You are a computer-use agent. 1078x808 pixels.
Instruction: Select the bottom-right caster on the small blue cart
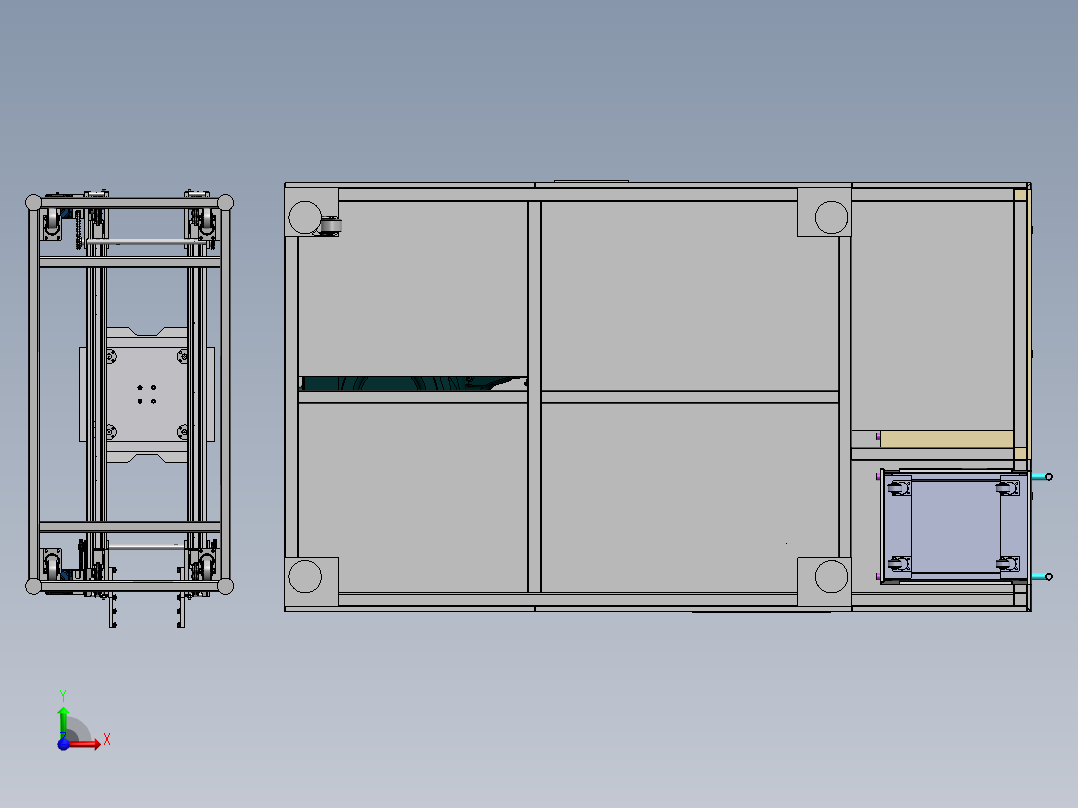pos(1008,564)
